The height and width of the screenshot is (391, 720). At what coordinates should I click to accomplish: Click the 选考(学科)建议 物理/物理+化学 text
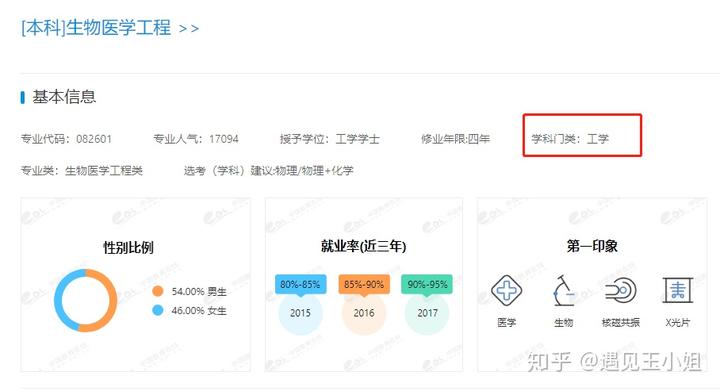tap(269, 171)
